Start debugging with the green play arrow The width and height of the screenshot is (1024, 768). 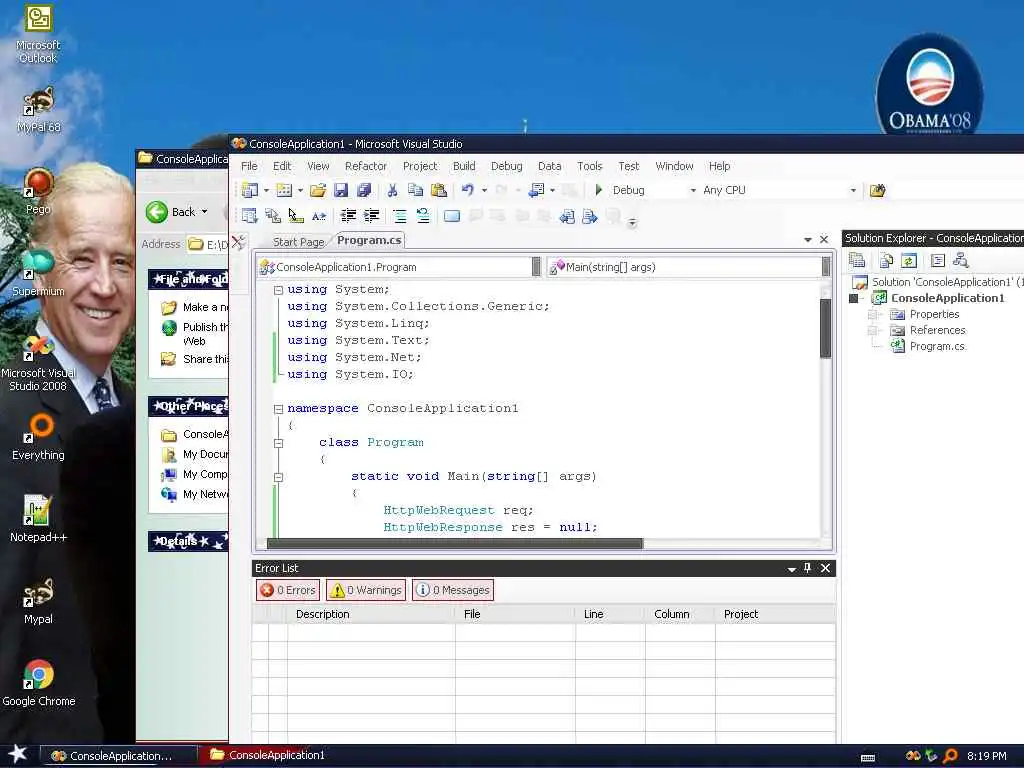pyautogui.click(x=599, y=190)
